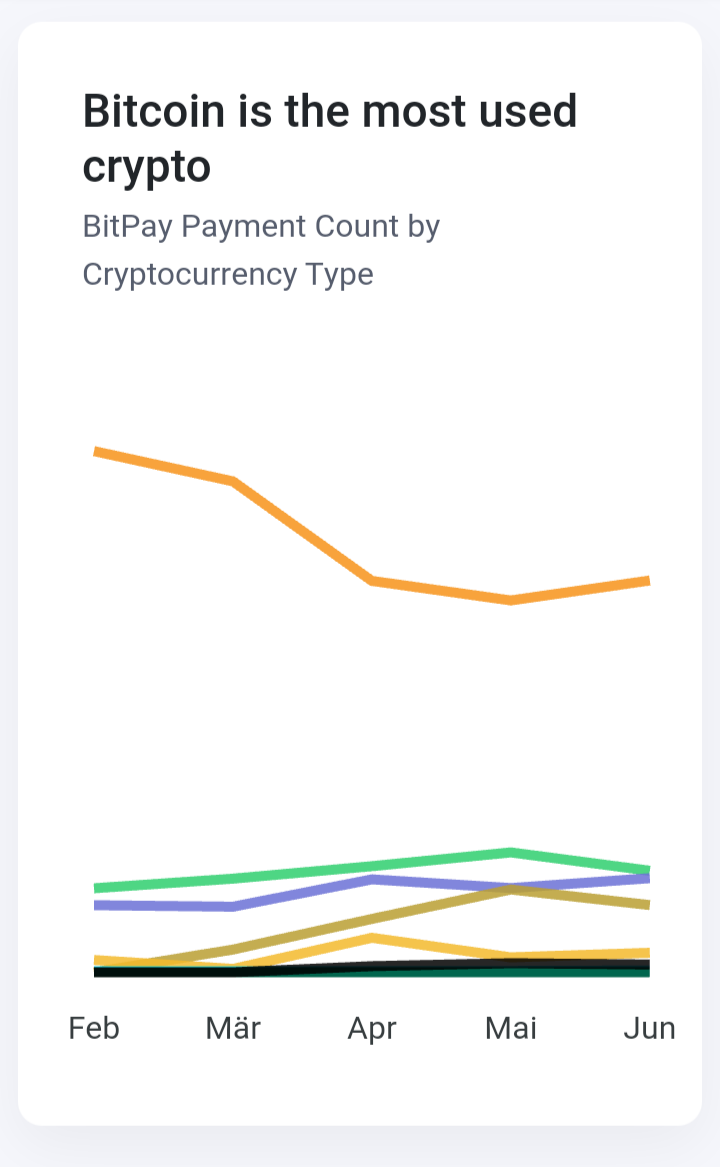Click the purple line's start at Feb
The height and width of the screenshot is (1167, 720).
pos(95,905)
